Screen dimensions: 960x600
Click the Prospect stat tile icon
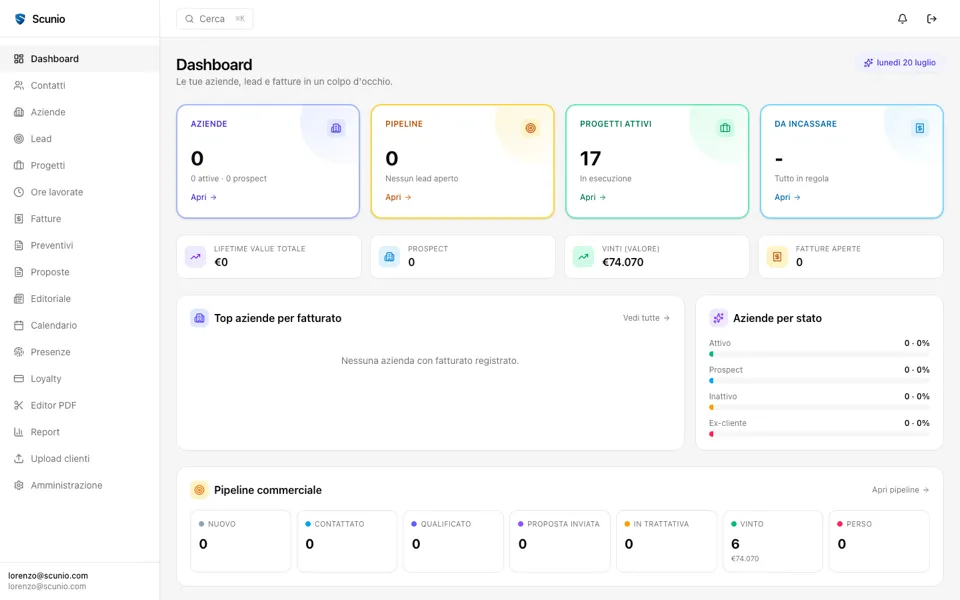pos(389,257)
